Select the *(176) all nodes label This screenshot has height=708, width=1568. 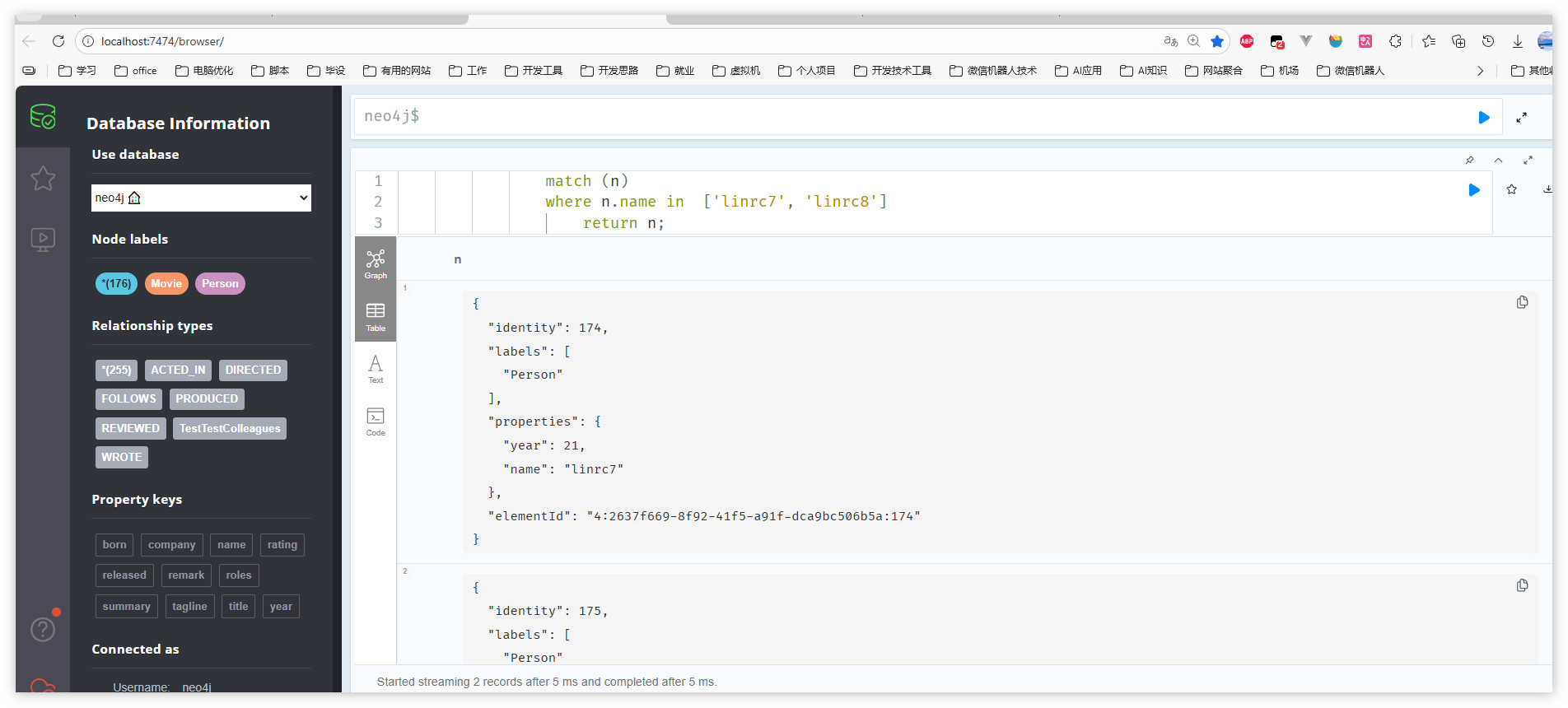[x=116, y=283]
